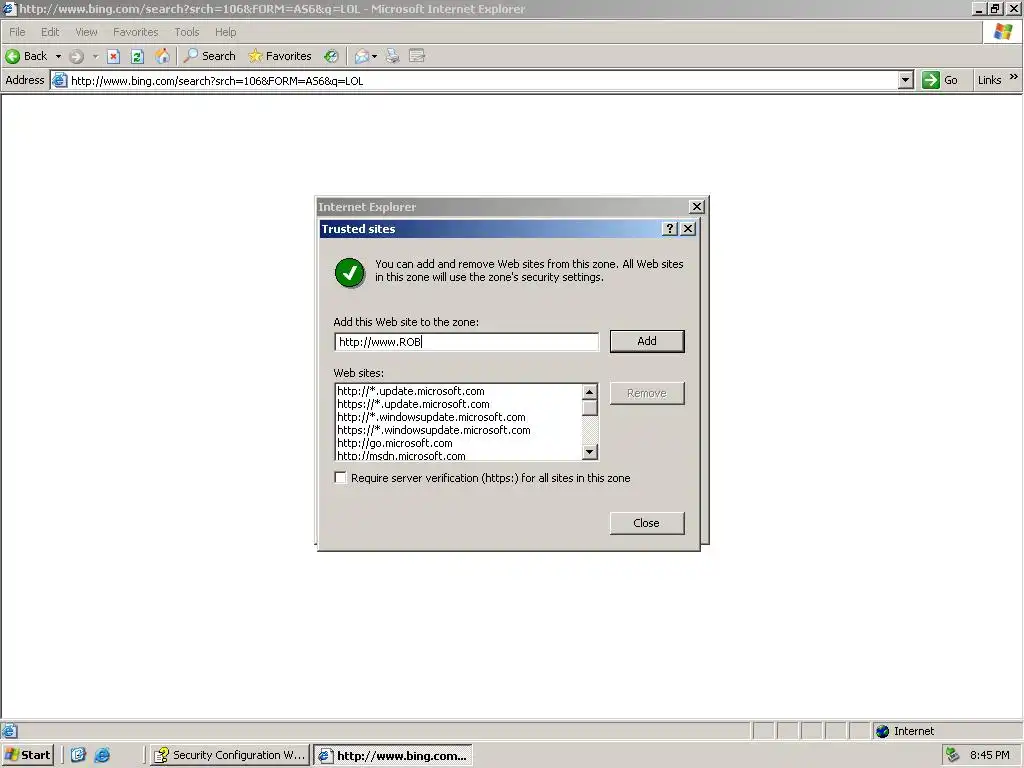
Task: Open the Tools menu
Action: pyautogui.click(x=186, y=32)
